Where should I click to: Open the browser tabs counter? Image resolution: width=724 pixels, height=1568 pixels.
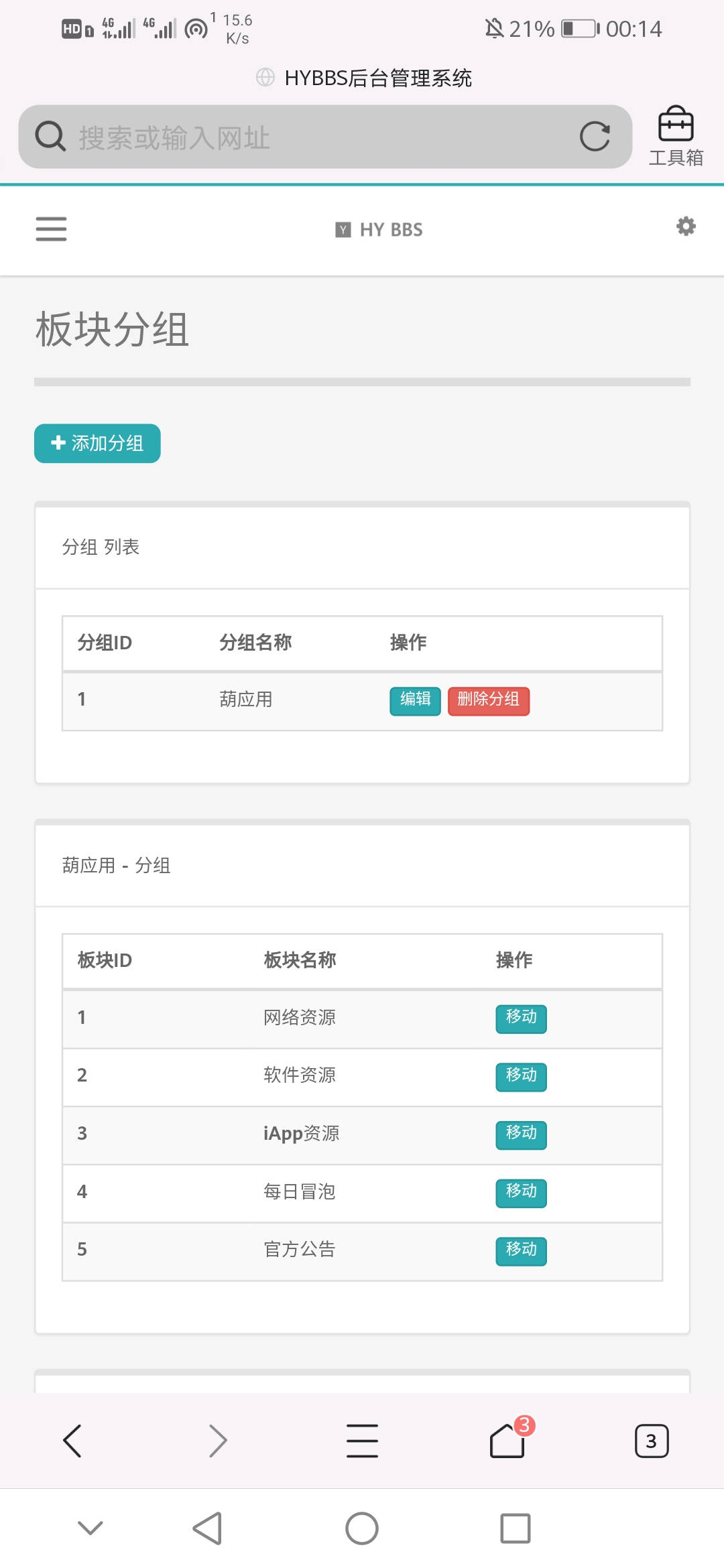651,1441
